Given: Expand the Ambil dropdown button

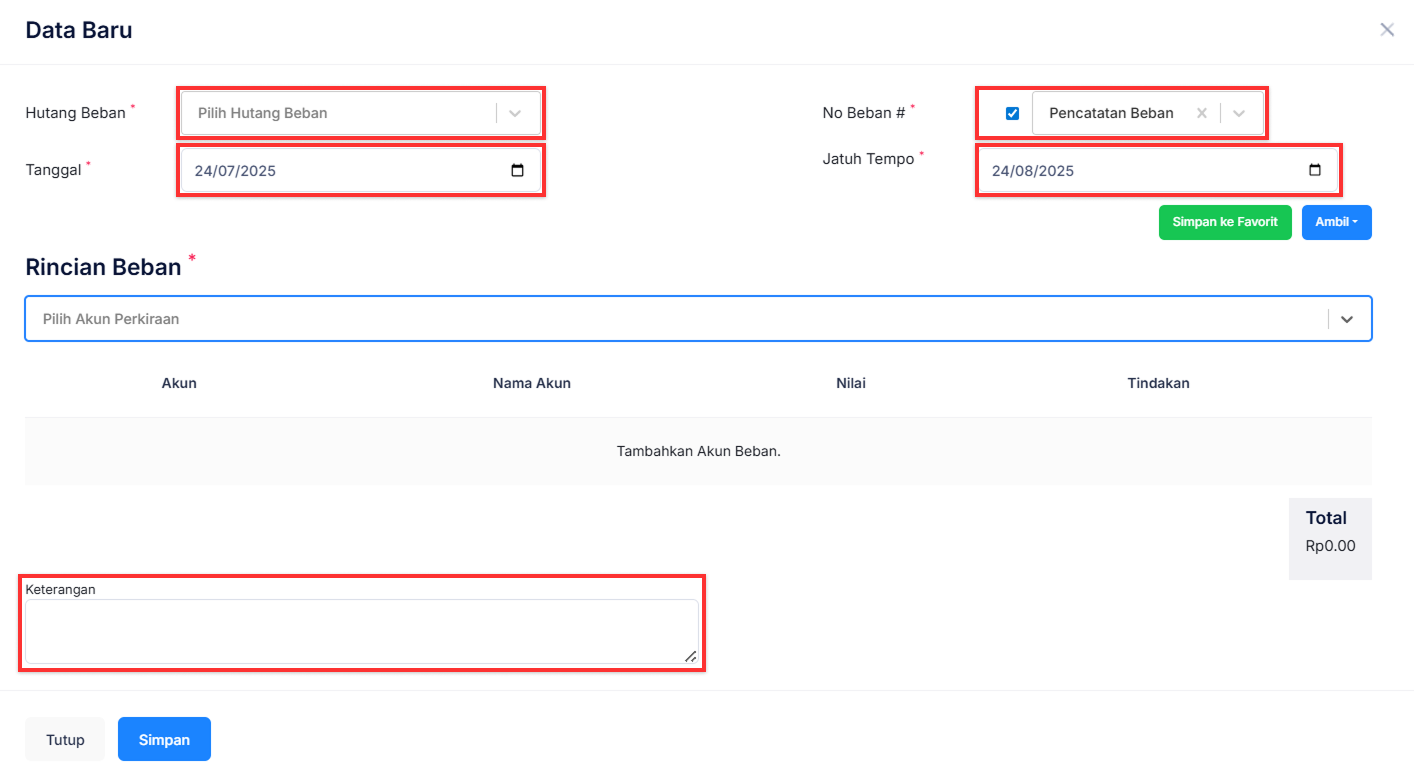Looking at the screenshot, I should pyautogui.click(x=1336, y=222).
